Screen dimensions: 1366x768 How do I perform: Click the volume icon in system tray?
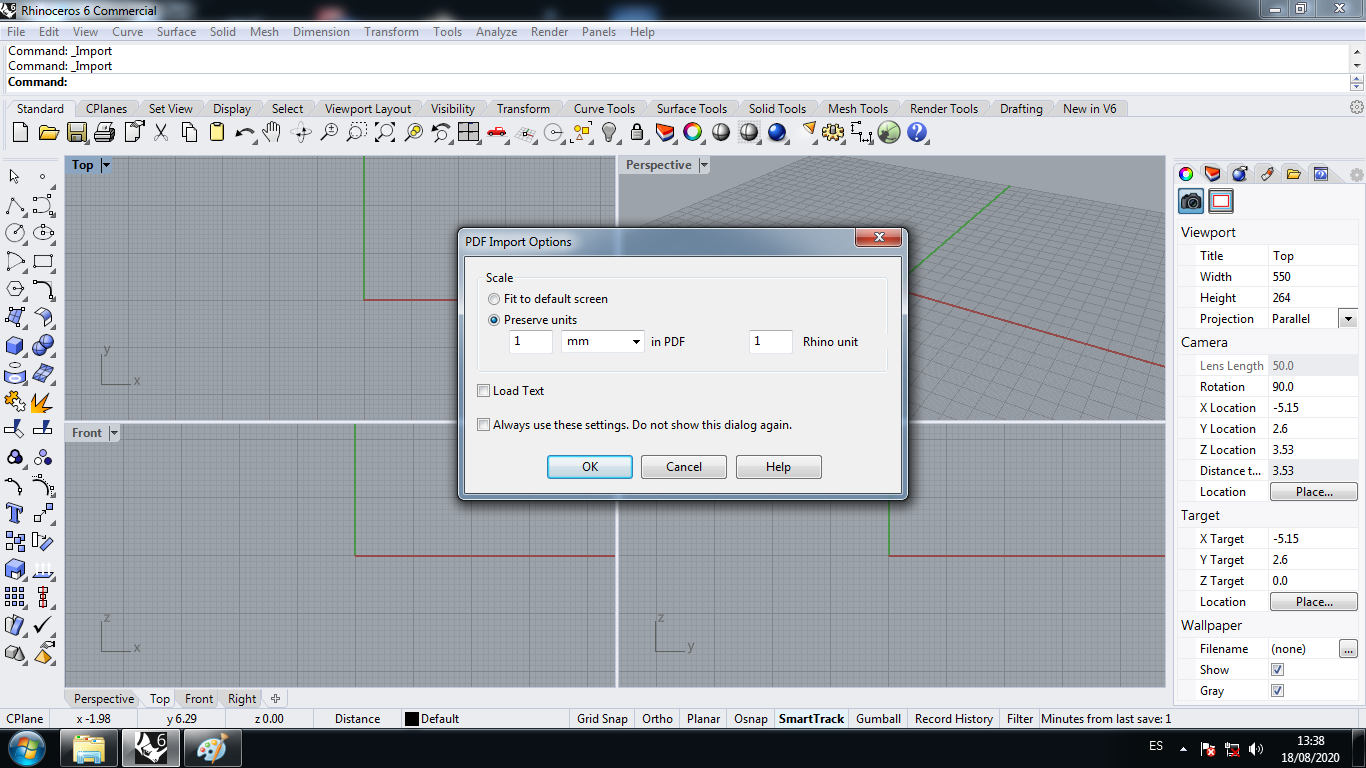pyautogui.click(x=1255, y=748)
